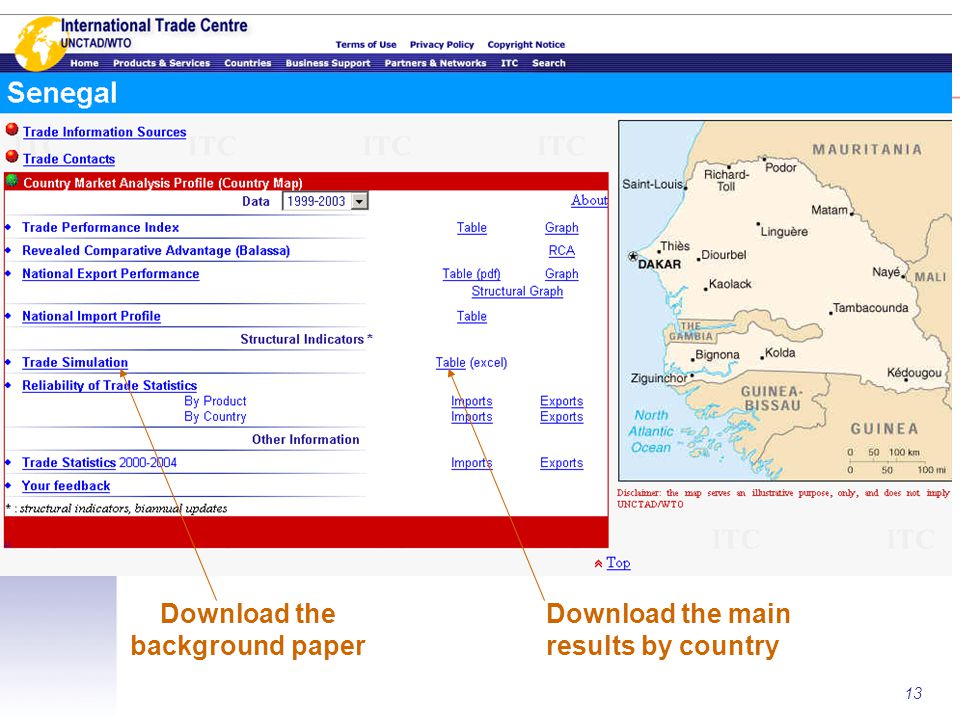The height and width of the screenshot is (720, 960).
Task: Open Partners & Networks menu
Action: pyautogui.click(x=435, y=63)
